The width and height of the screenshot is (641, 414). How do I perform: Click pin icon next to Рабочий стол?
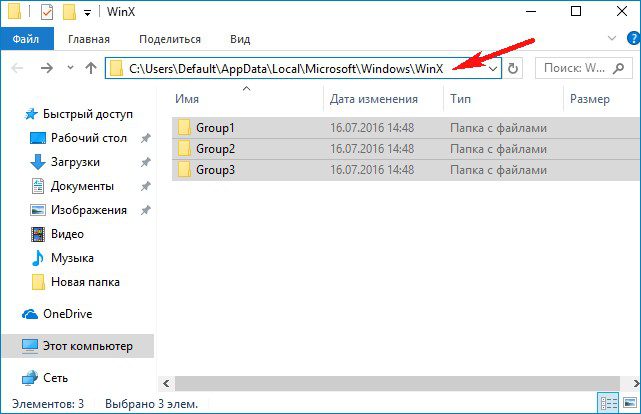click(146, 139)
